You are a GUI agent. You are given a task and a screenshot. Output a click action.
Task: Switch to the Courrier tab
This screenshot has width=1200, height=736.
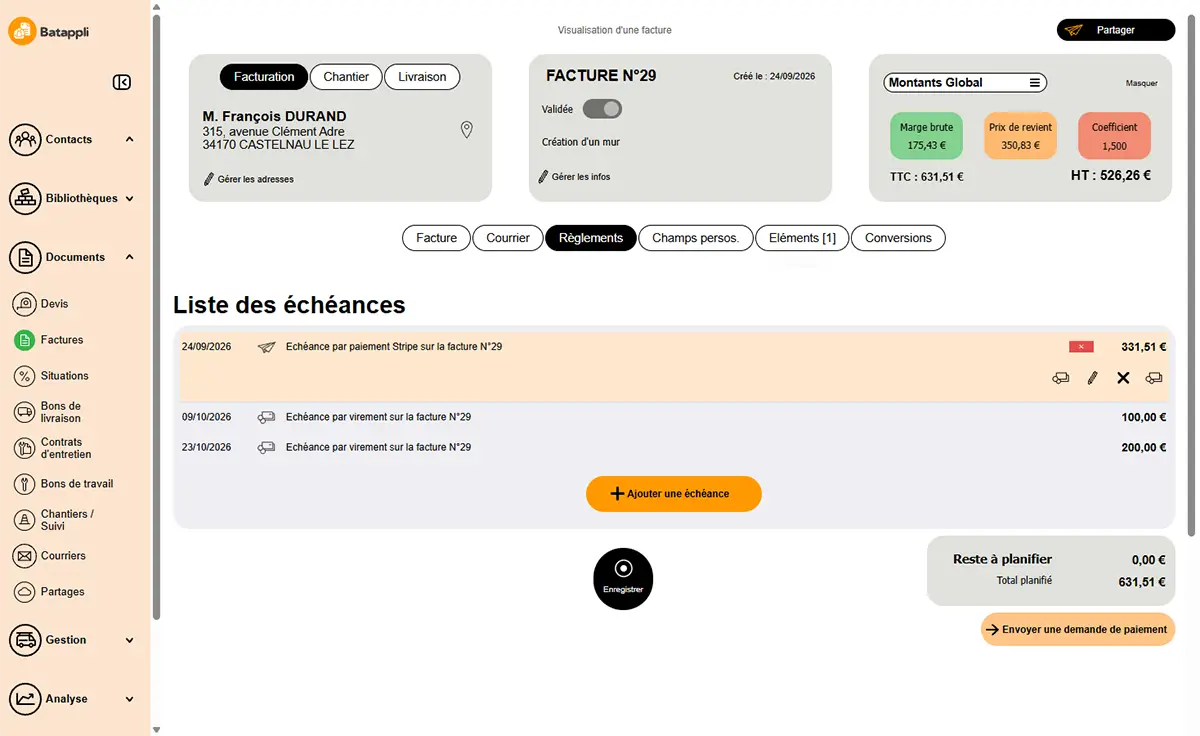tap(508, 238)
